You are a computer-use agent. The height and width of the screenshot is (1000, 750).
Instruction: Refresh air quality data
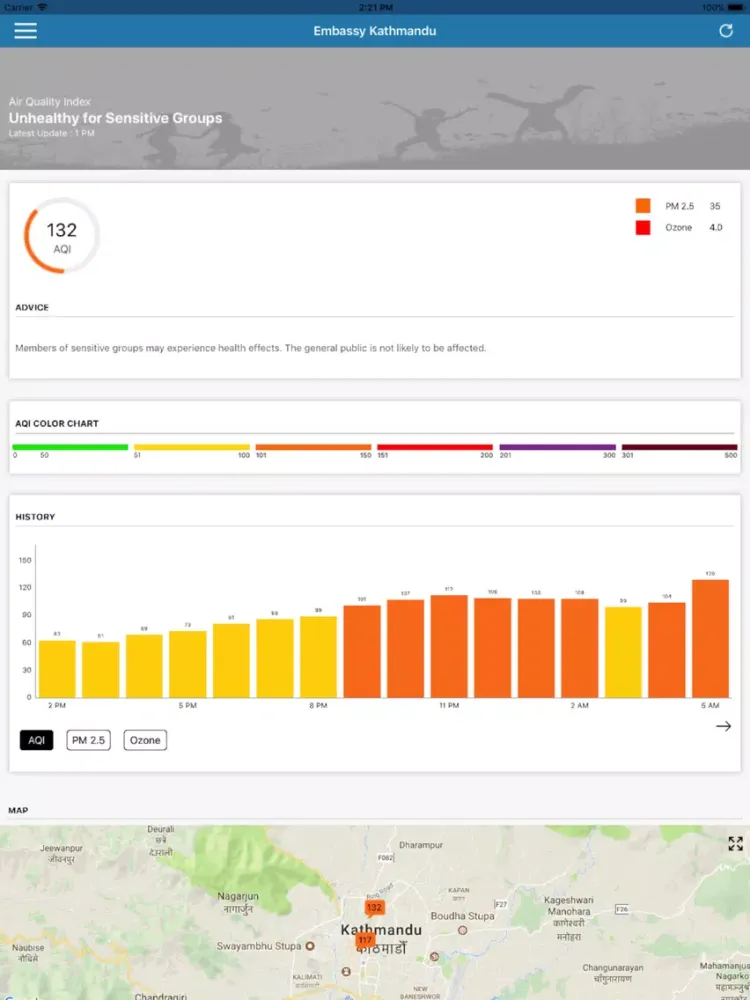coord(726,31)
